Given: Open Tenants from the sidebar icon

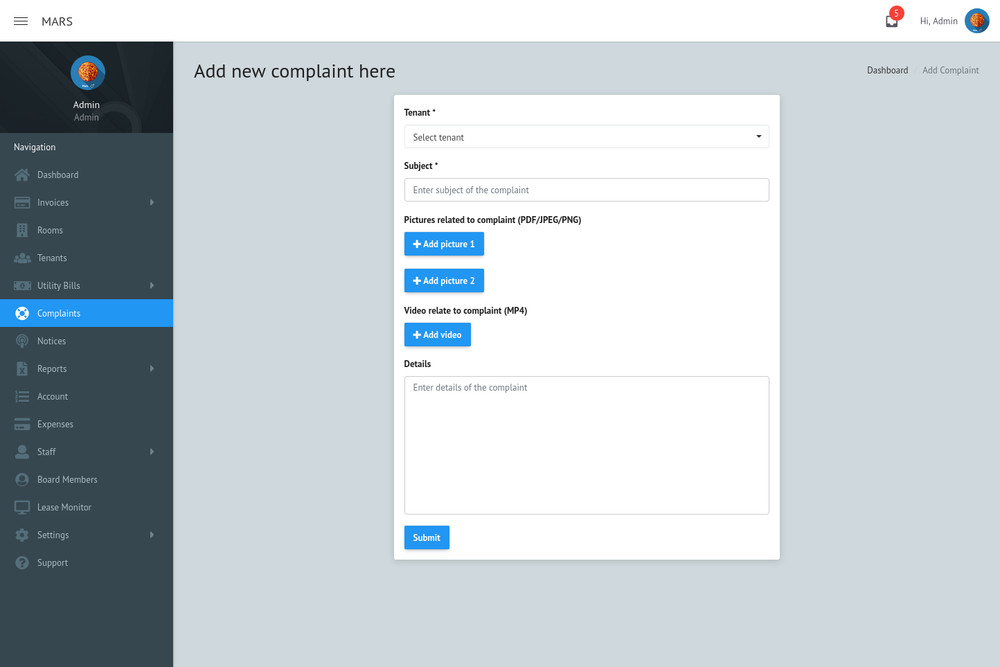Looking at the screenshot, I should pos(21,257).
